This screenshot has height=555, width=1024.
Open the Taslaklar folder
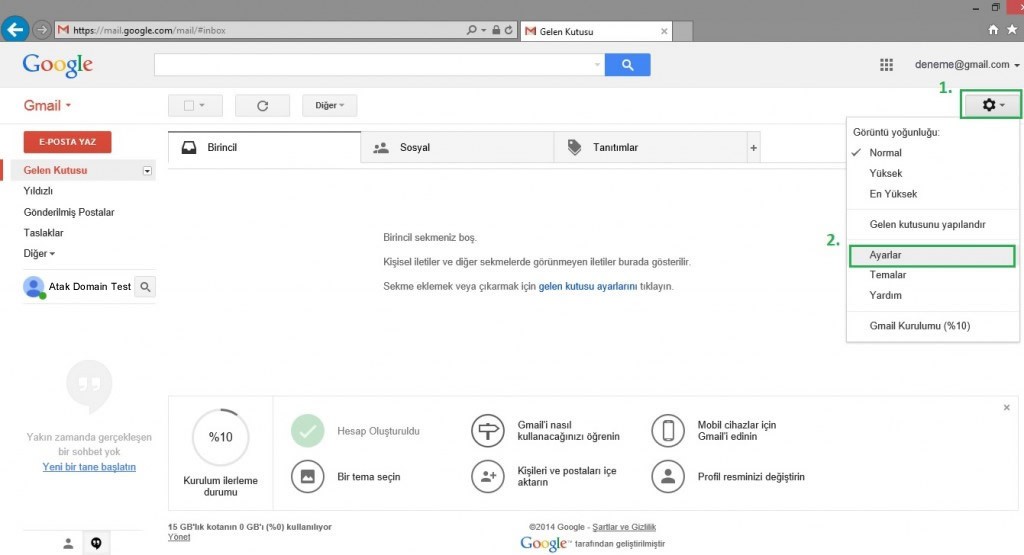[x=43, y=233]
